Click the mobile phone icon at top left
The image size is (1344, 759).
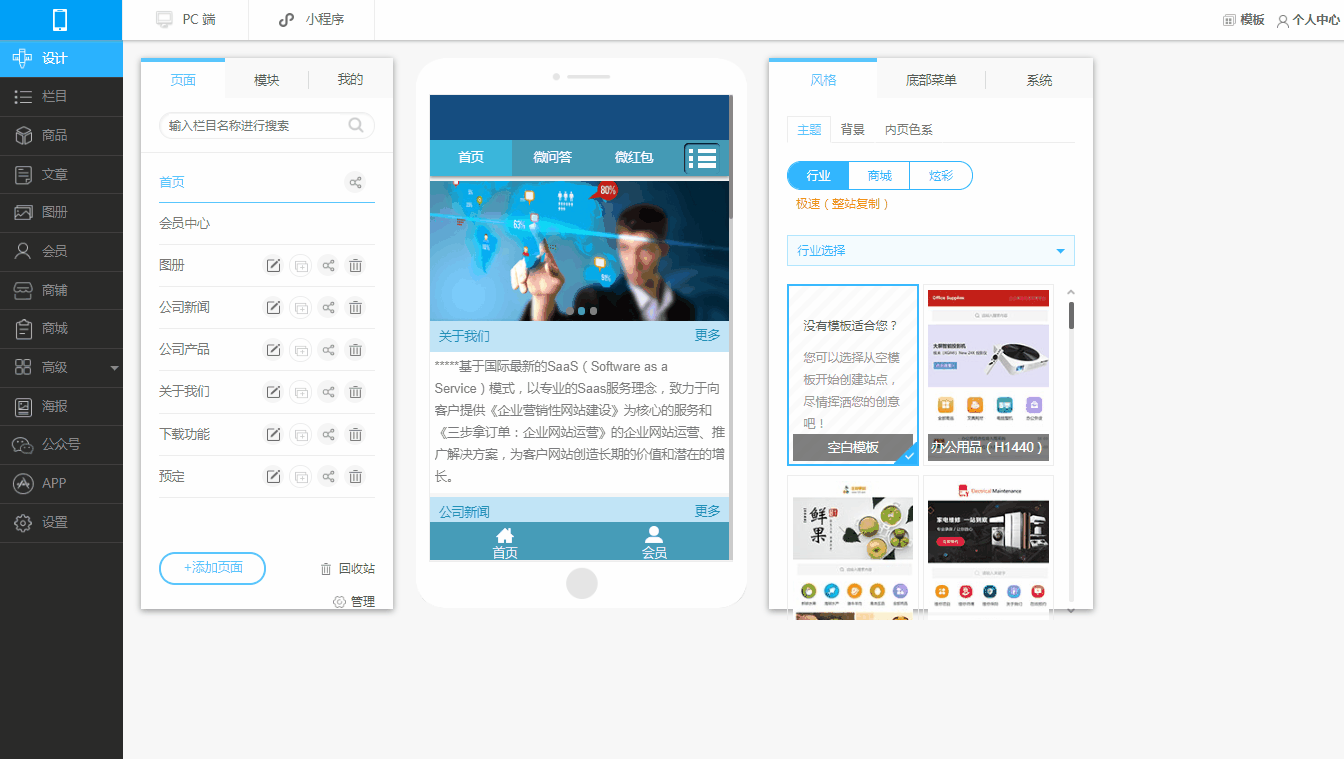coord(60,20)
